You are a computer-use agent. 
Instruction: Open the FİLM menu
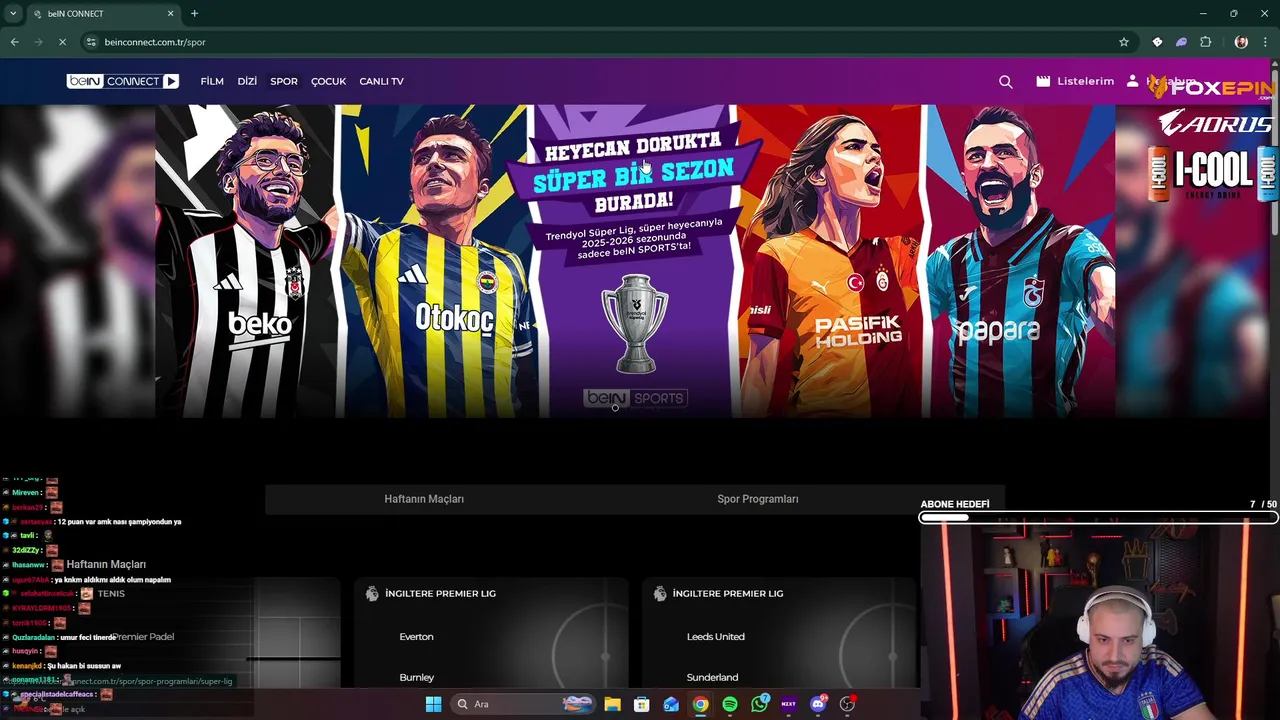(212, 81)
